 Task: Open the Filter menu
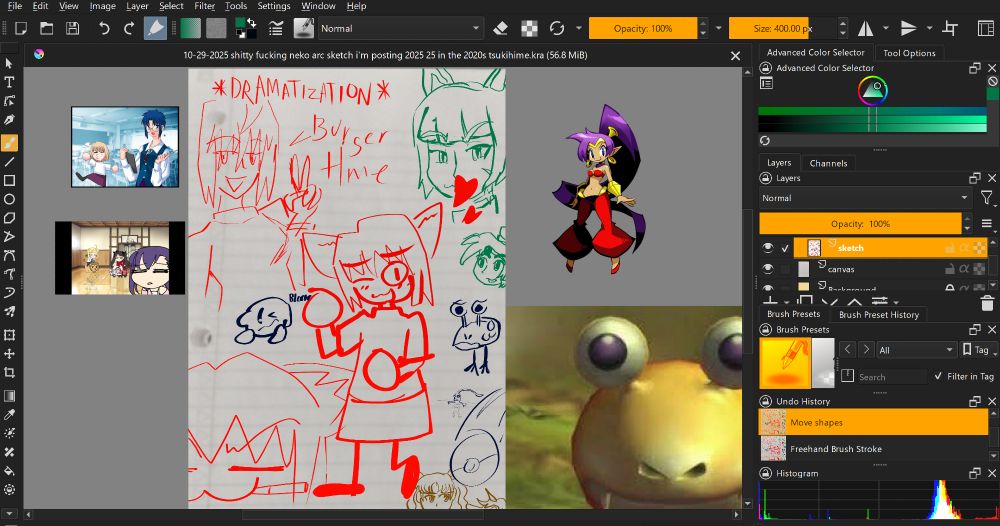pos(204,6)
